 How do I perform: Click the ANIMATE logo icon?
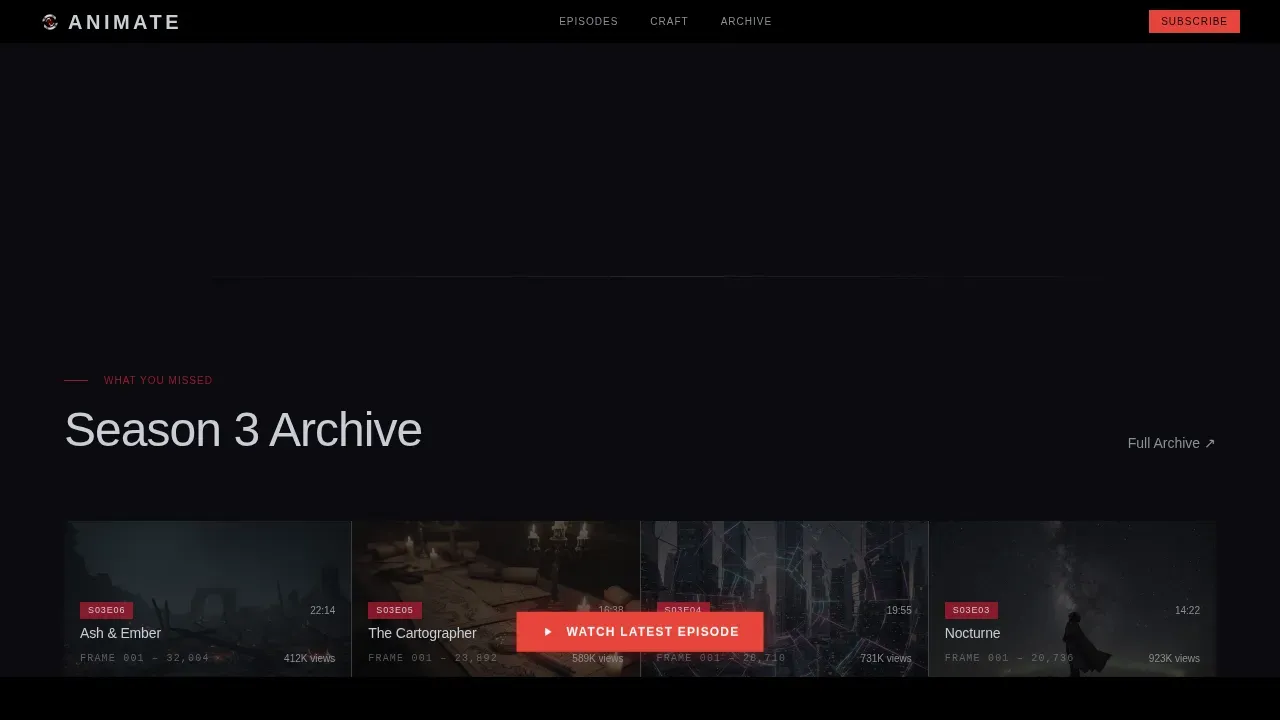(x=50, y=22)
